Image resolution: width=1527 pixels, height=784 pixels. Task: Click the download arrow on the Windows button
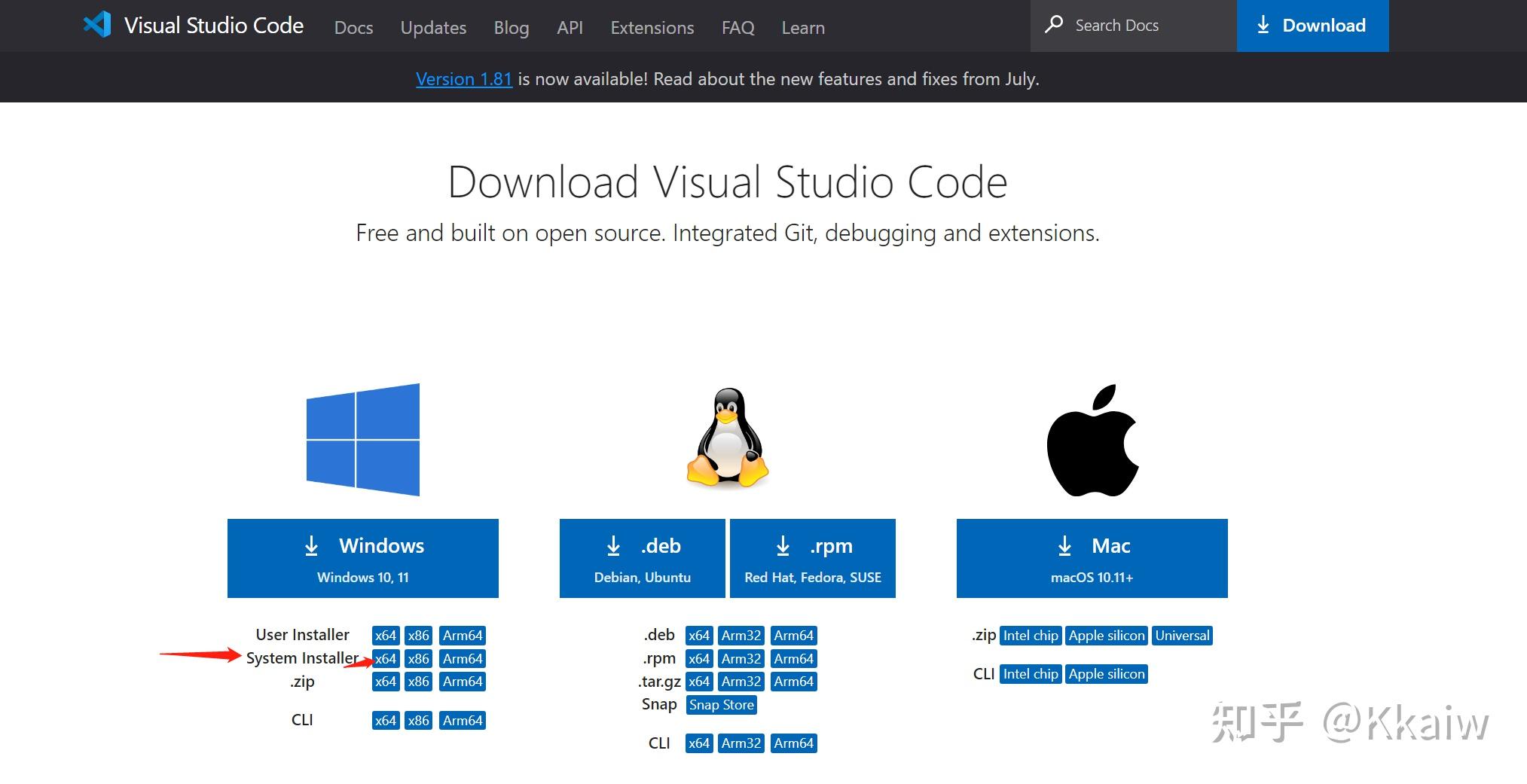pyautogui.click(x=313, y=546)
